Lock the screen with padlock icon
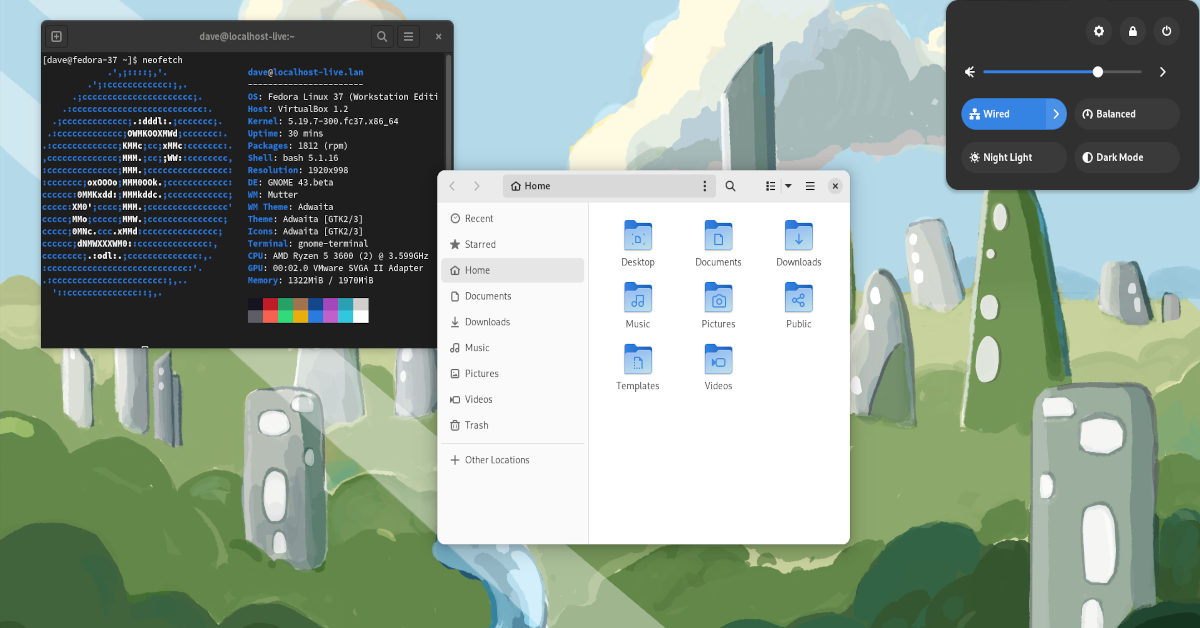The width and height of the screenshot is (1200, 628). point(1133,32)
